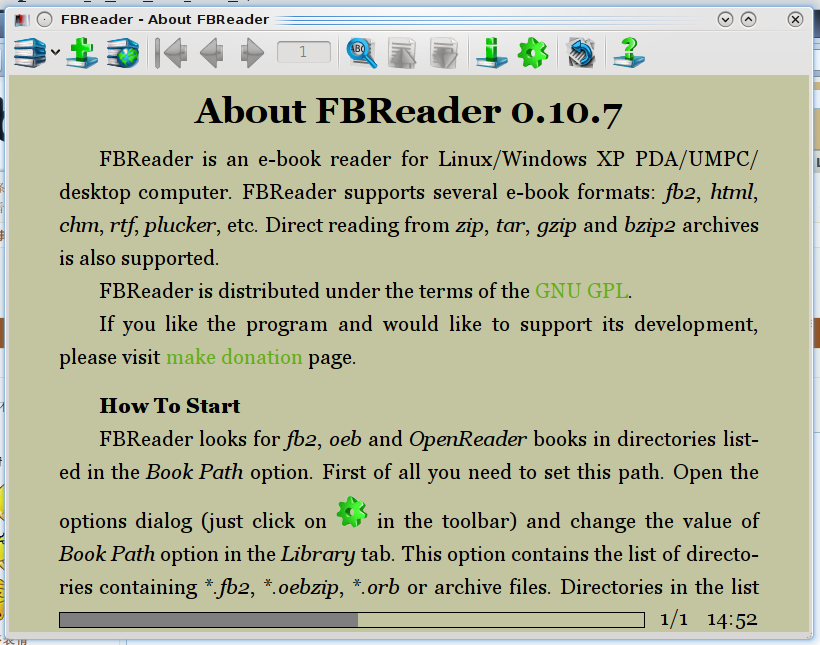Click the page indicator 1/1
The width and height of the screenshot is (820, 645).
pos(674,620)
